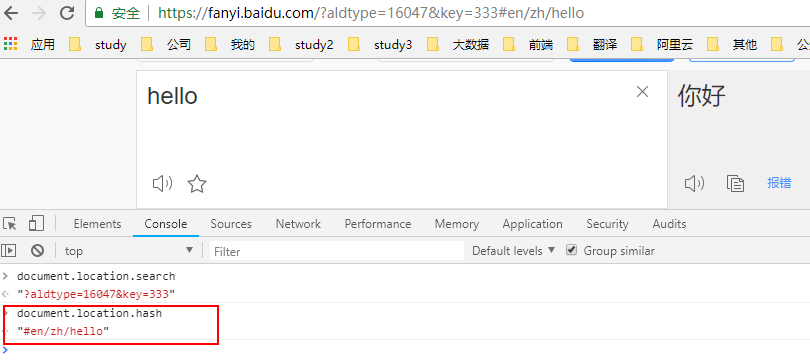The height and width of the screenshot is (362, 810).
Task: Open the top context dropdown
Action: pyautogui.click(x=128, y=251)
